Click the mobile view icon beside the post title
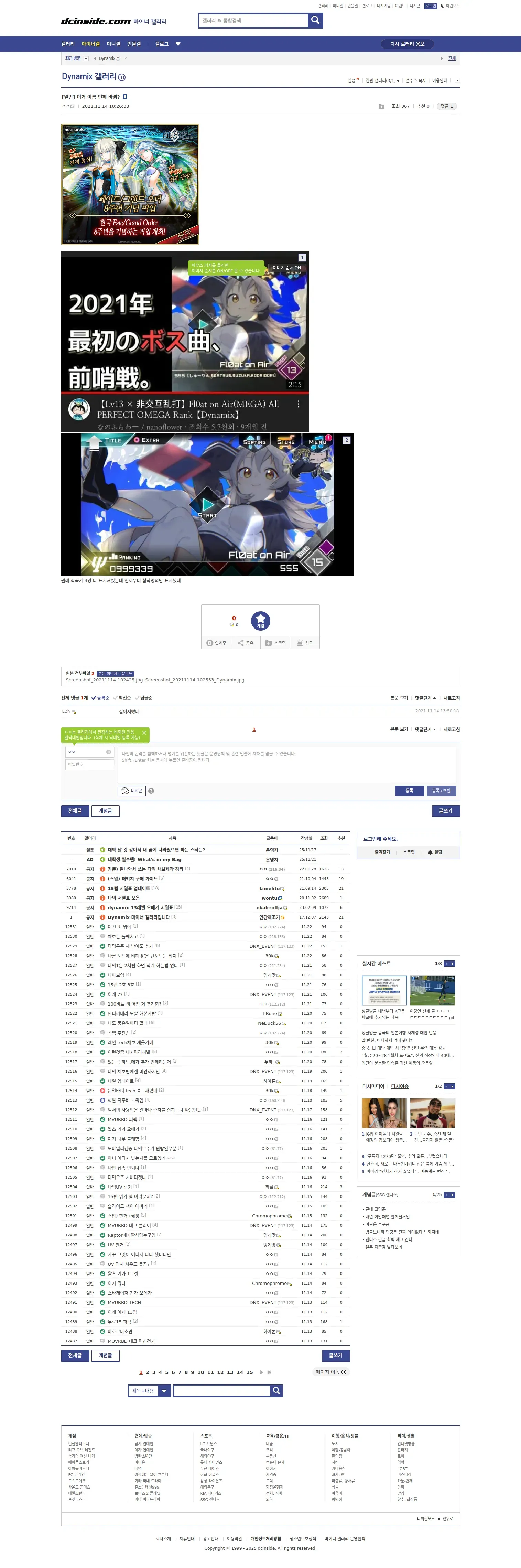Viewport: 521px width, 1568px height. [x=125, y=97]
